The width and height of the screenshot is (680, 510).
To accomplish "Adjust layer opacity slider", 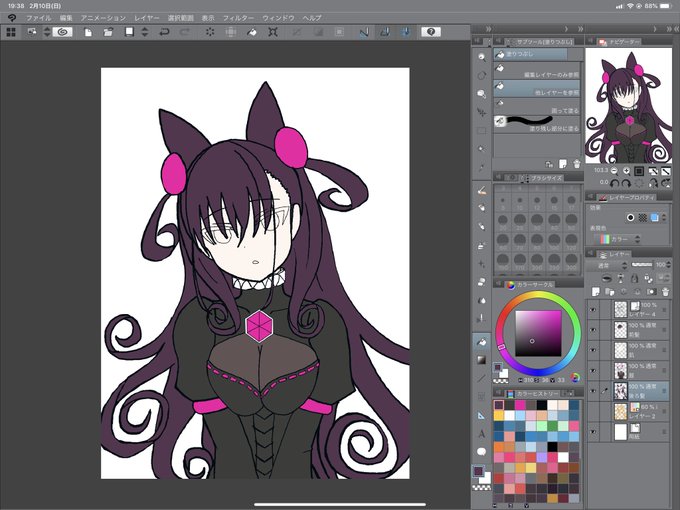I will point(642,265).
